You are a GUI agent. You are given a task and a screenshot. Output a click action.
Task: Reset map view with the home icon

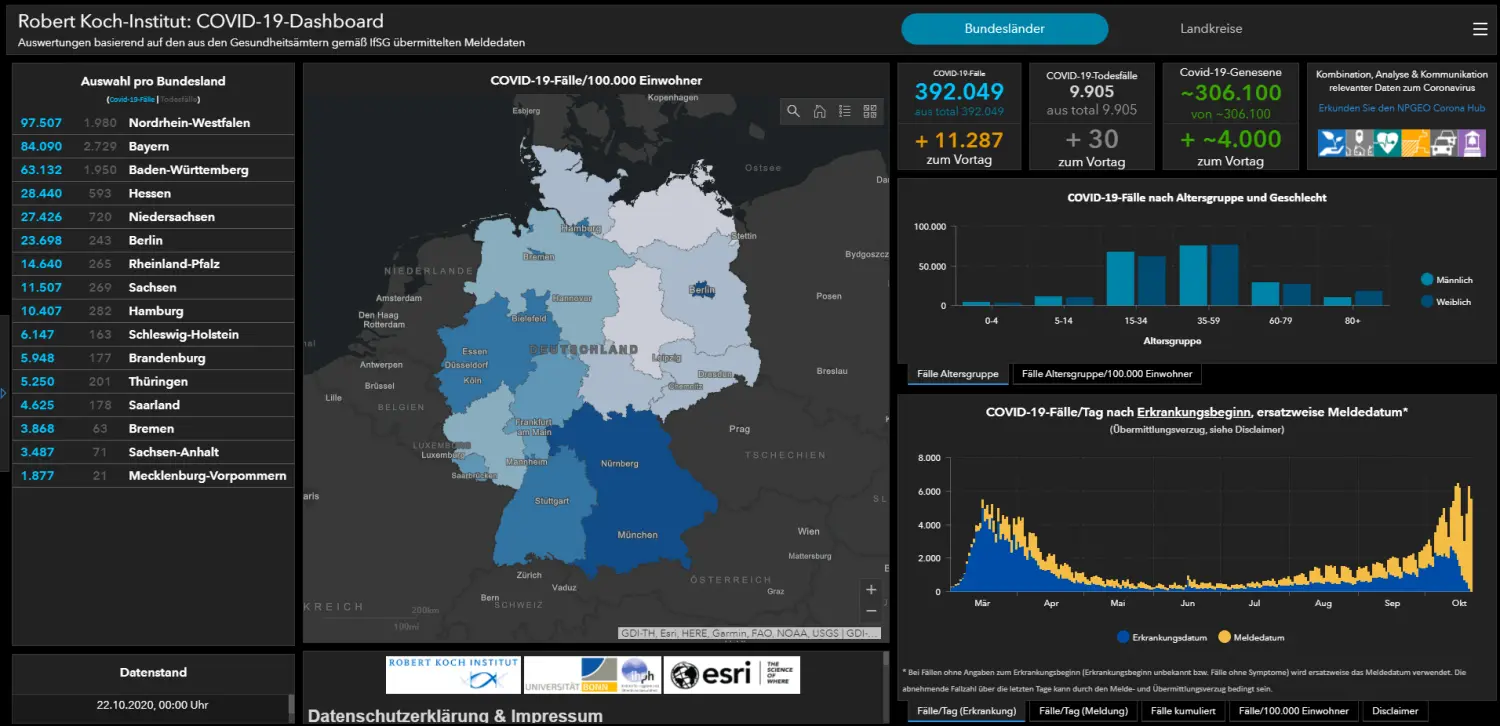(818, 112)
